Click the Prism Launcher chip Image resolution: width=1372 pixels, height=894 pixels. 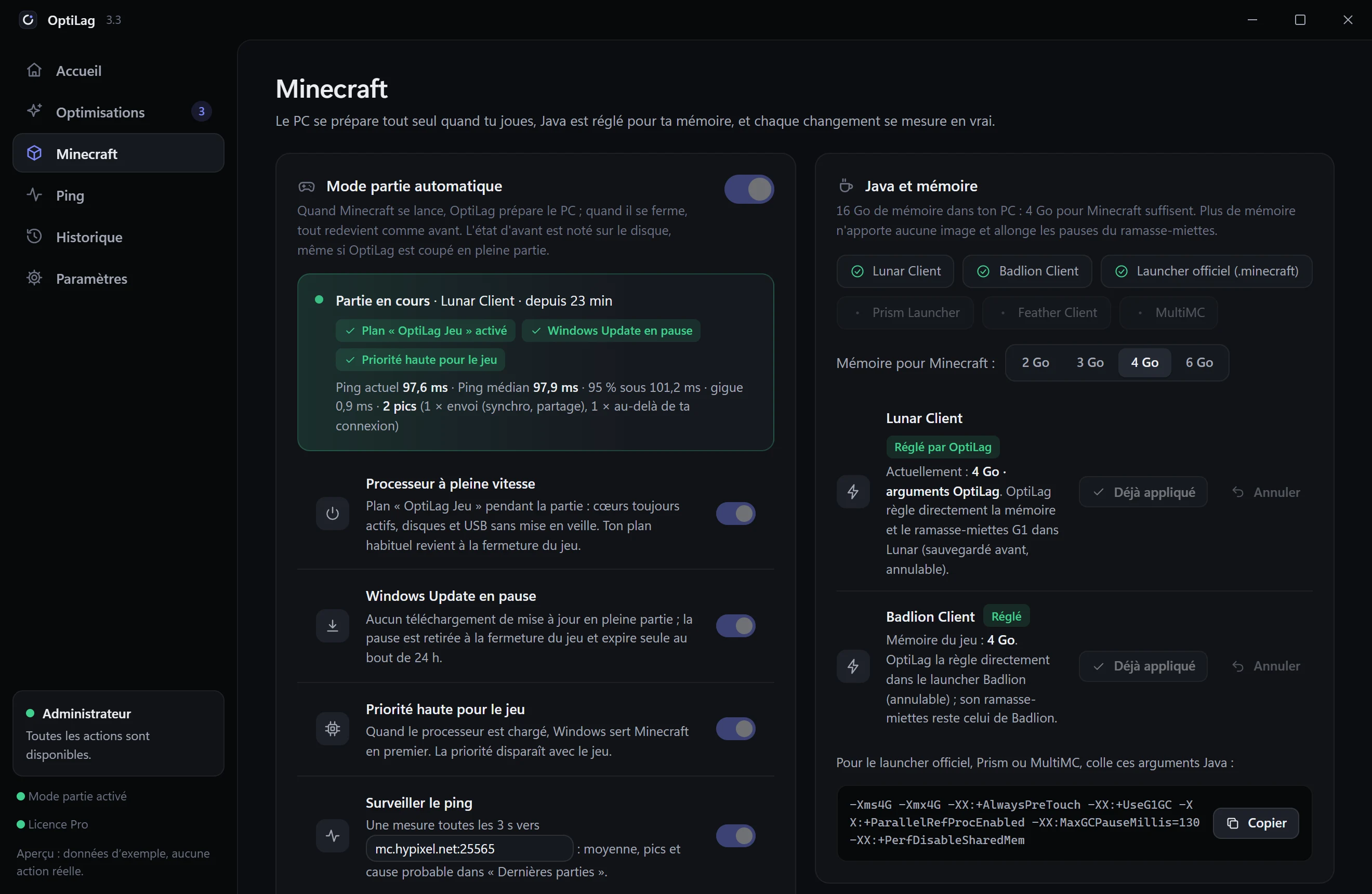click(x=905, y=312)
